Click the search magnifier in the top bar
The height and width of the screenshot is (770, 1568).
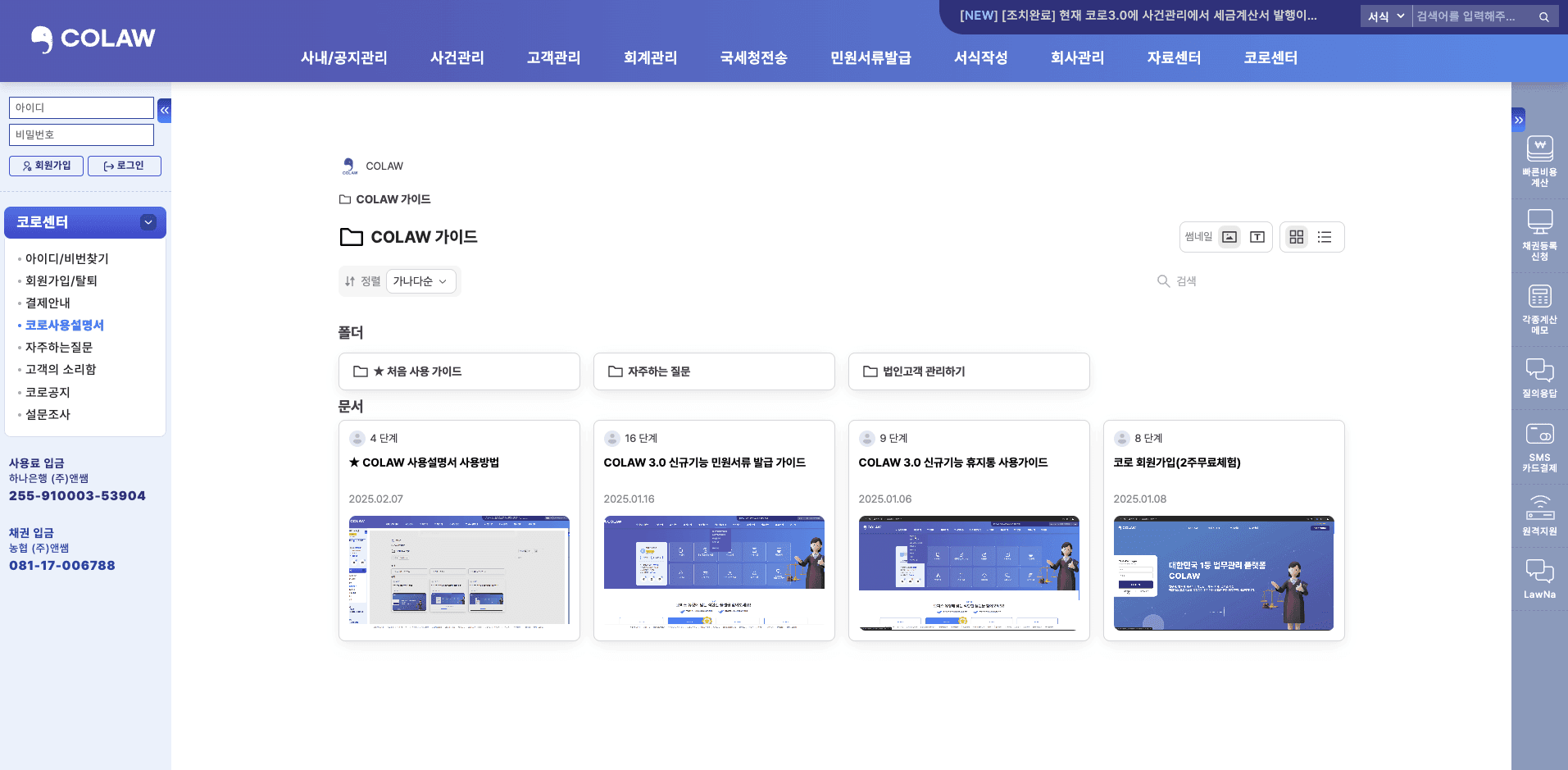pos(1544,16)
